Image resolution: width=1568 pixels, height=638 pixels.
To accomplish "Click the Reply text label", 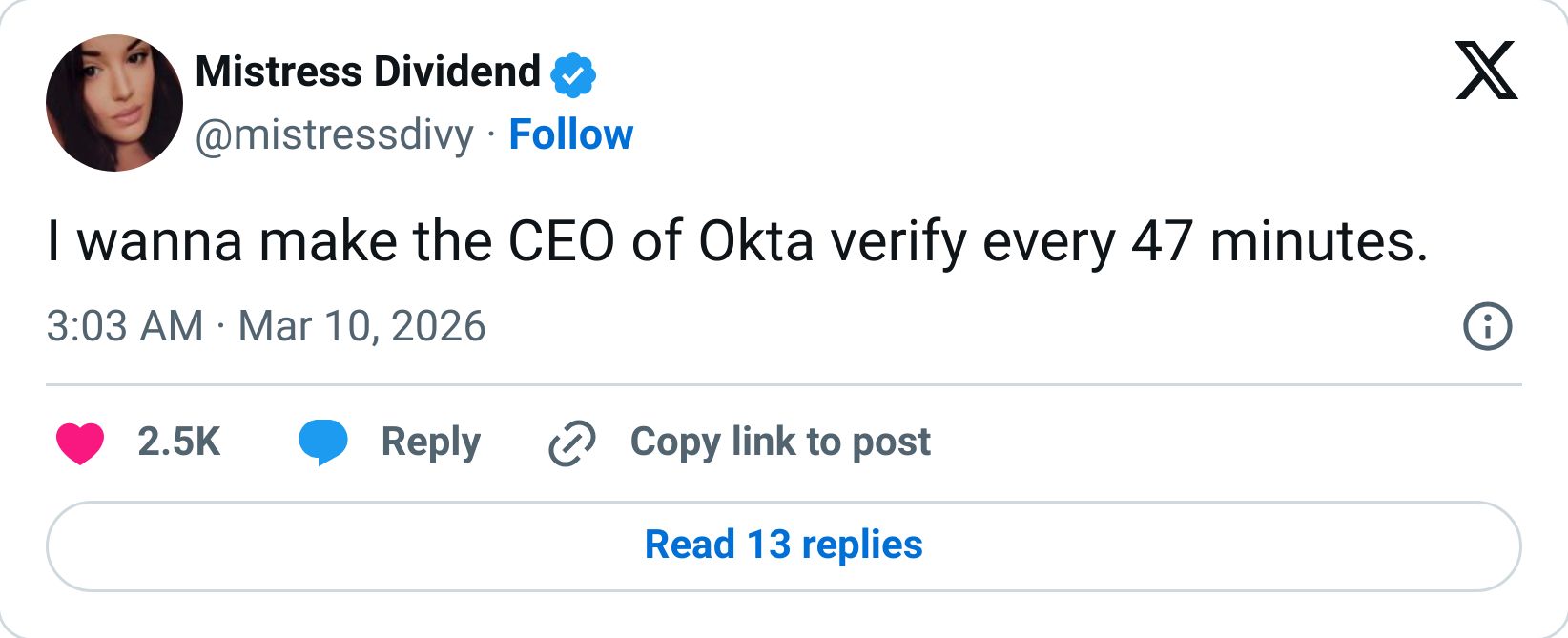I will [430, 442].
